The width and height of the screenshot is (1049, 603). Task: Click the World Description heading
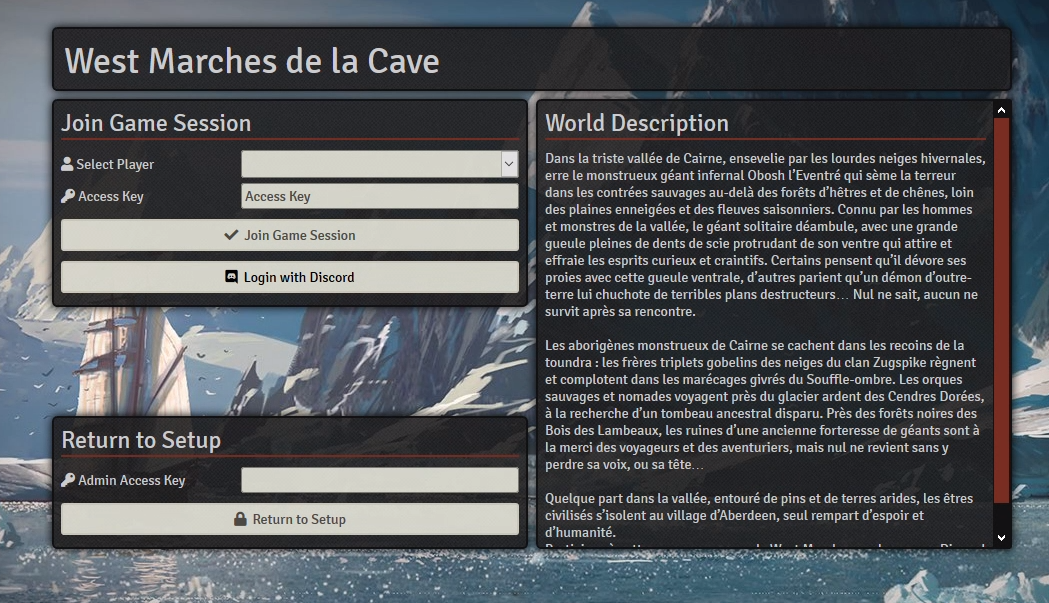[637, 123]
